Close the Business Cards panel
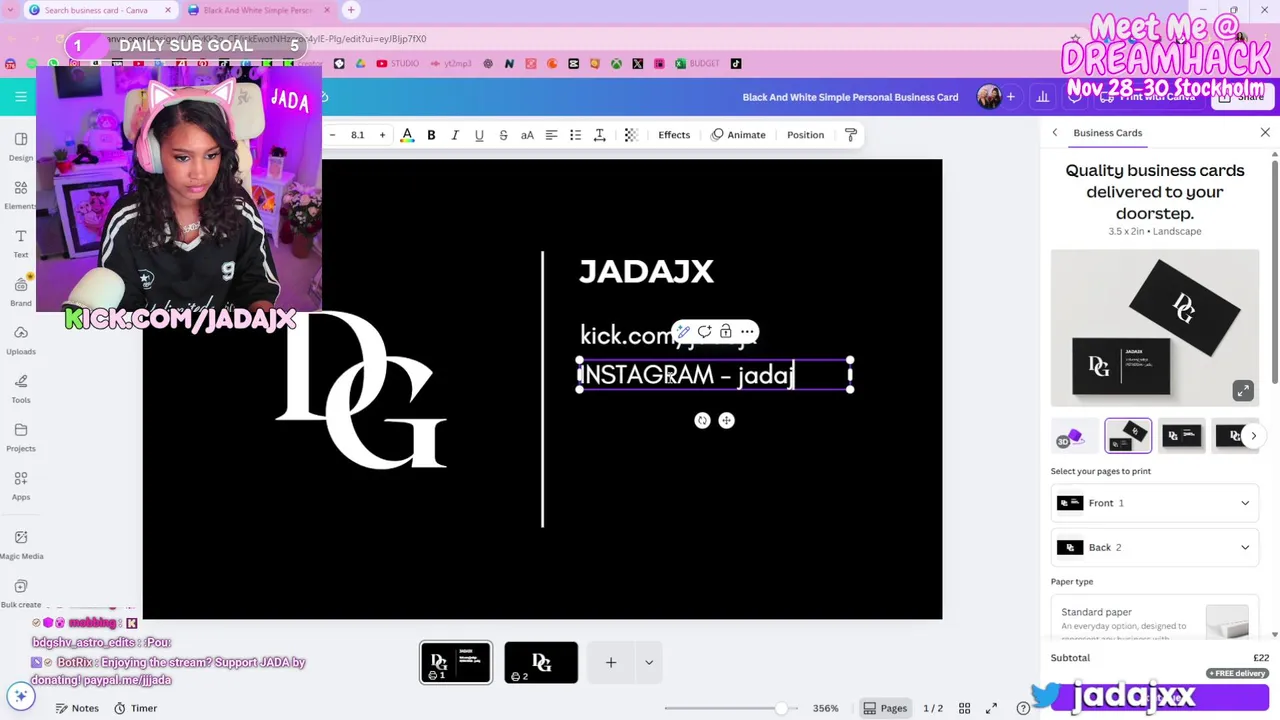Viewport: 1280px width, 720px height. 1265,132
